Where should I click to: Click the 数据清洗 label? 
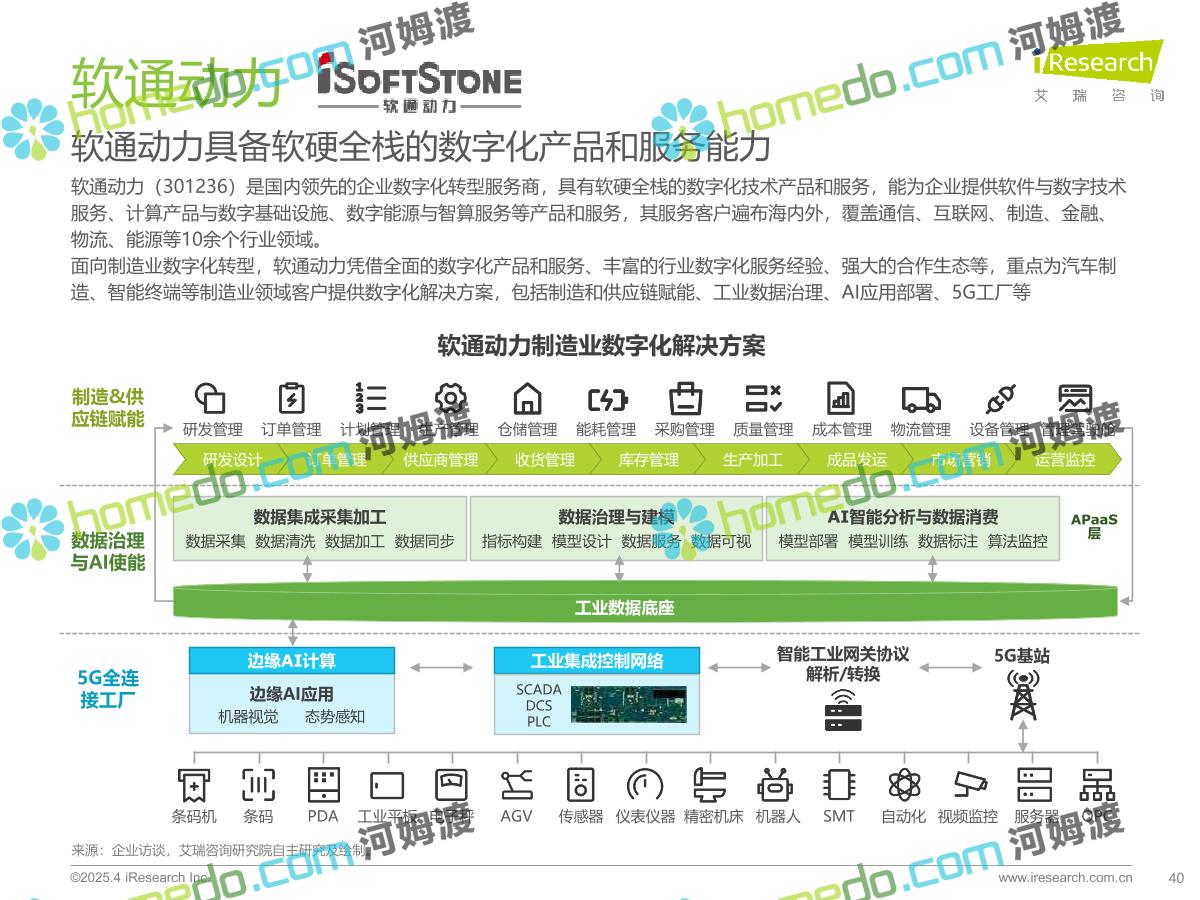pyautogui.click(x=285, y=541)
